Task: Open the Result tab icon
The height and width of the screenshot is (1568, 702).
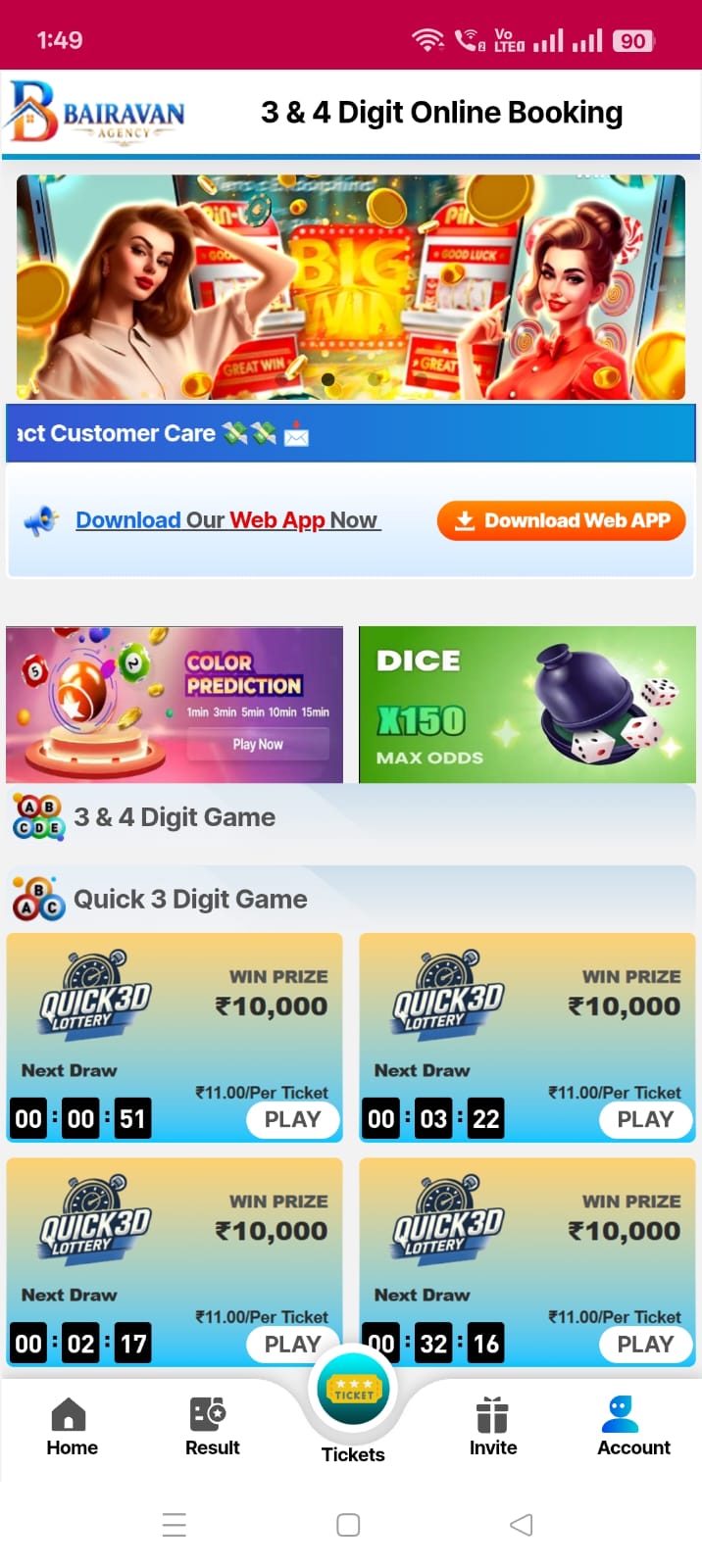Action: (x=208, y=1415)
